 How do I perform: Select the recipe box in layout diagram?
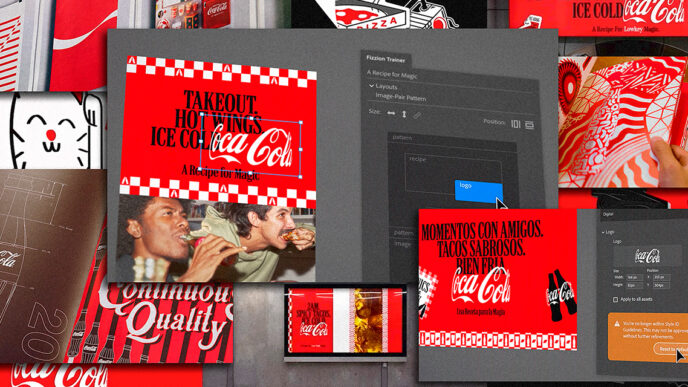[453, 173]
